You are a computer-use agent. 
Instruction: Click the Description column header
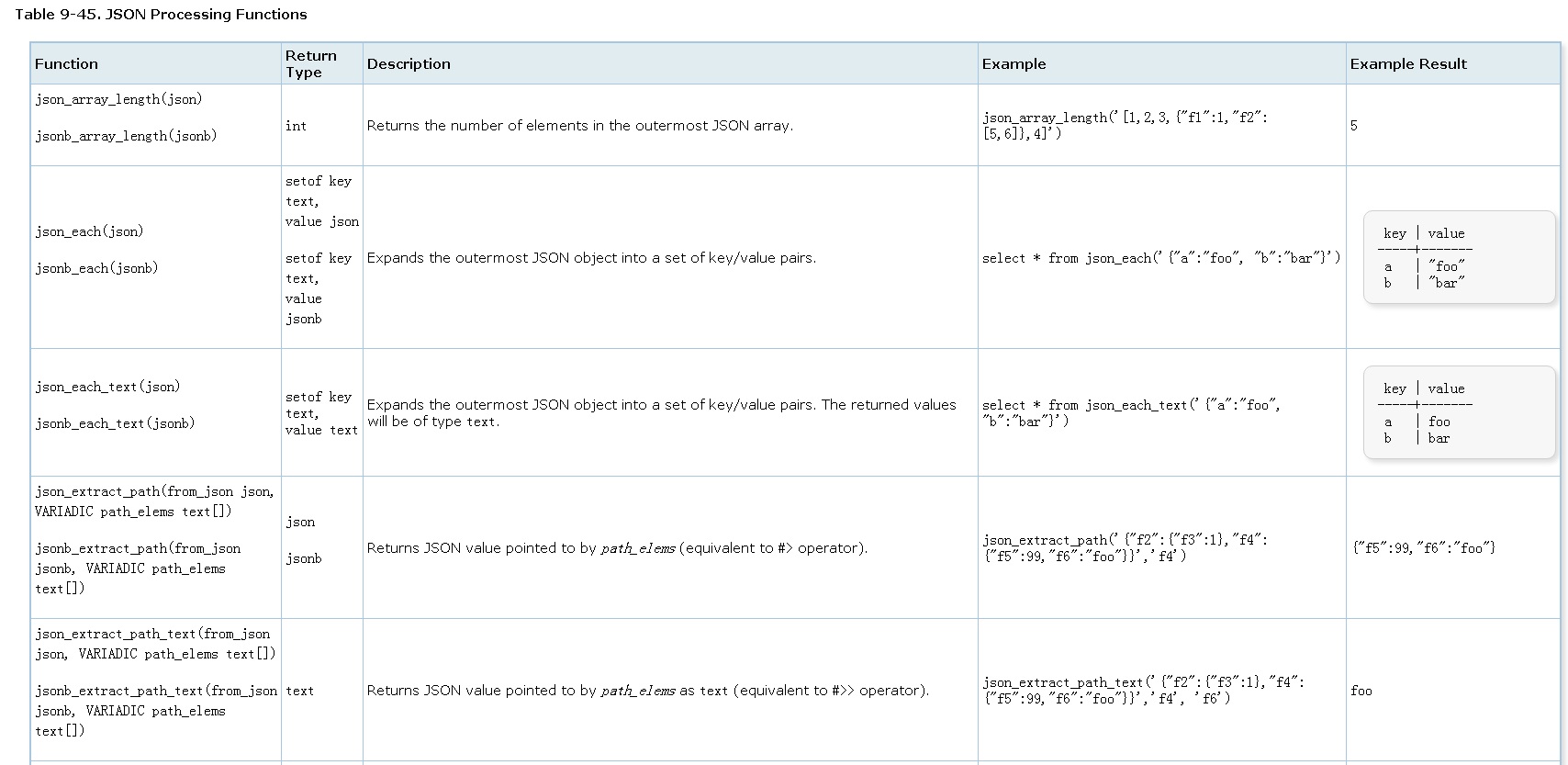point(409,63)
